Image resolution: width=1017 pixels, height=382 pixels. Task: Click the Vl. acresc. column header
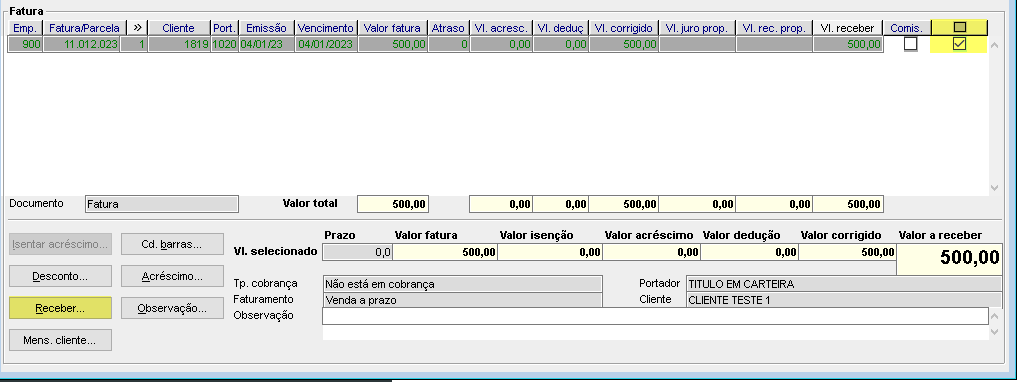click(501, 28)
